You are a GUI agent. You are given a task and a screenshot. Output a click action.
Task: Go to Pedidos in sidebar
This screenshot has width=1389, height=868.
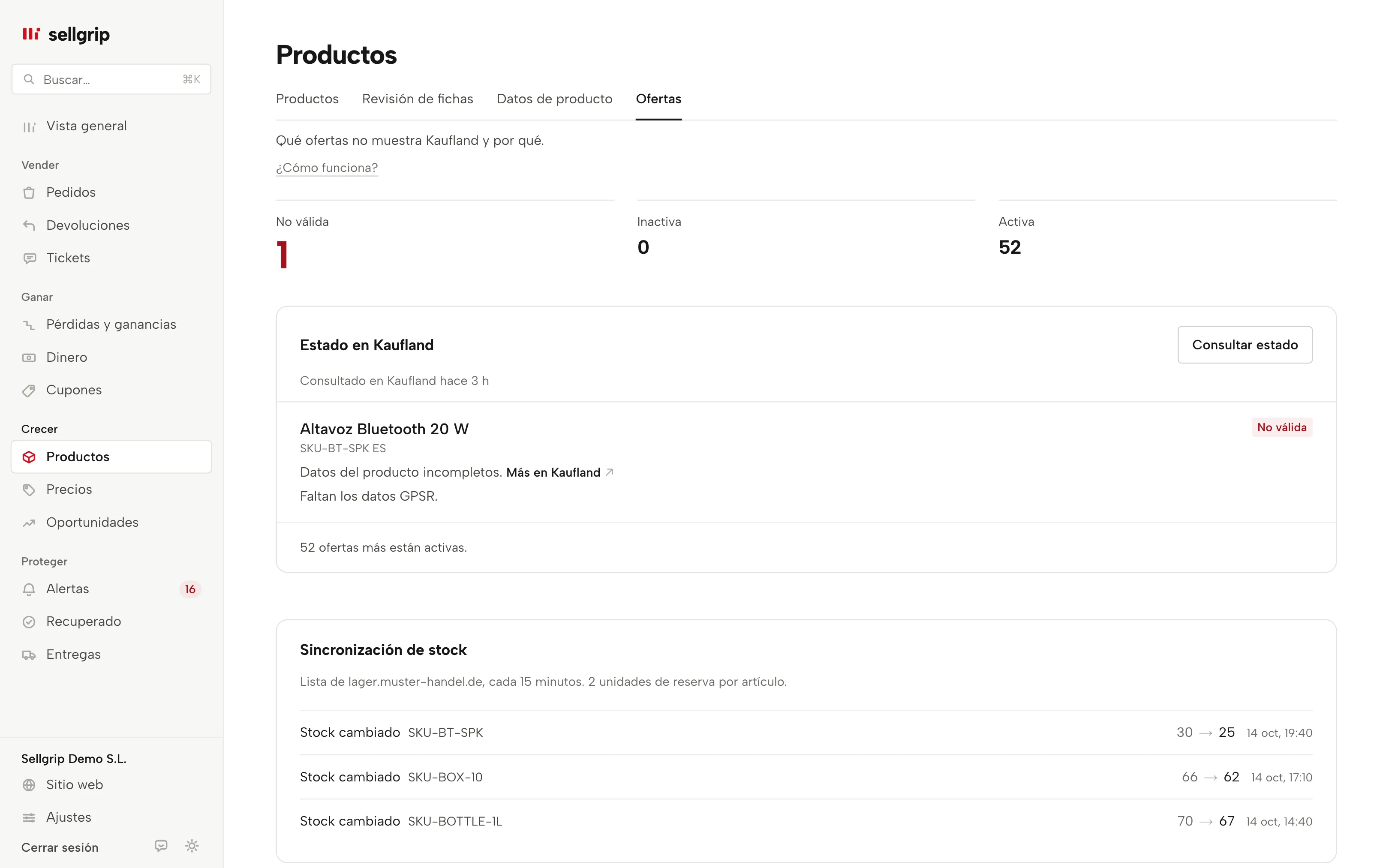111,192
